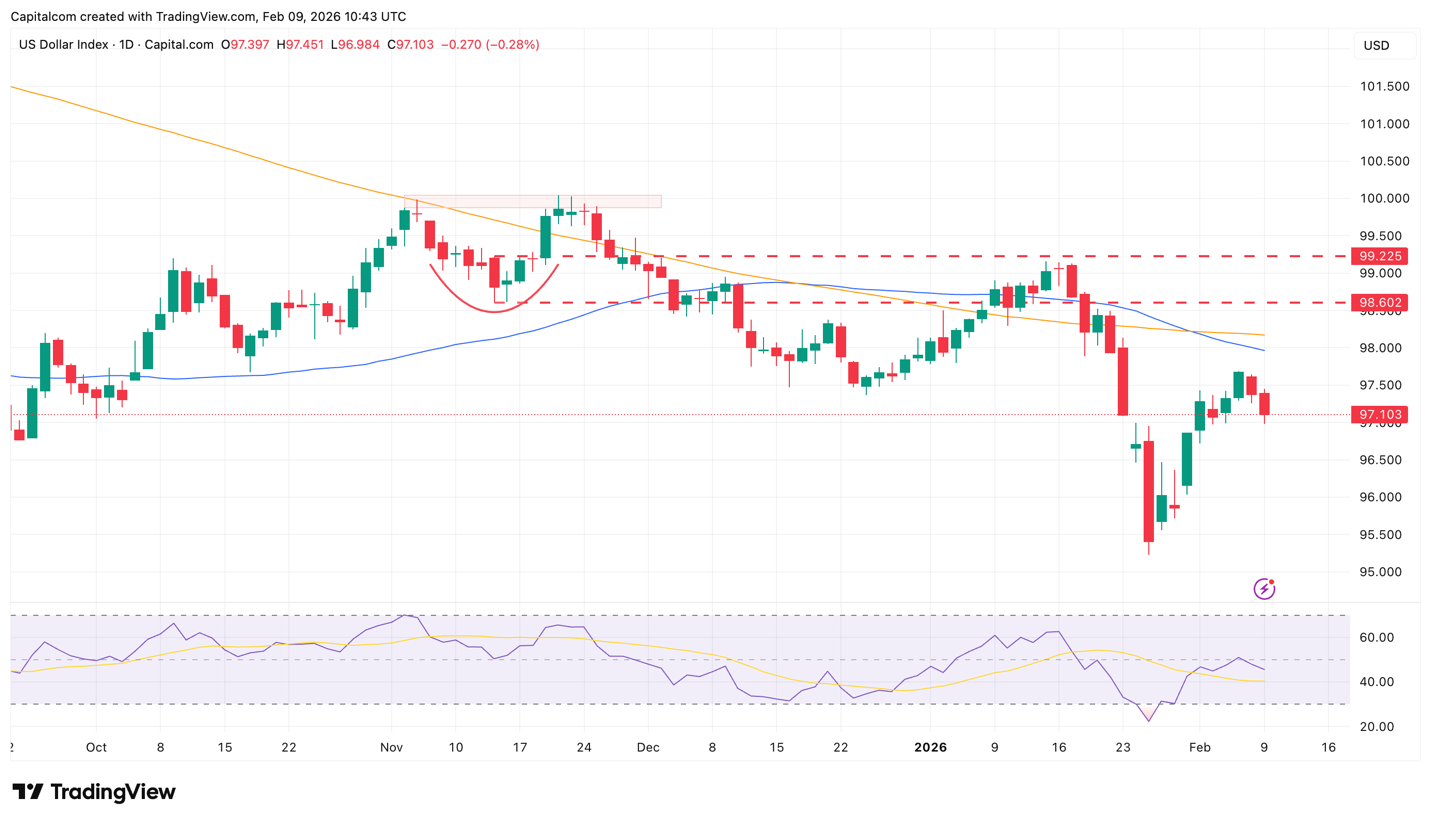Click the -0.270 (-0.28%) change value
Viewport: 1431px width, 823px height.
tap(490, 45)
